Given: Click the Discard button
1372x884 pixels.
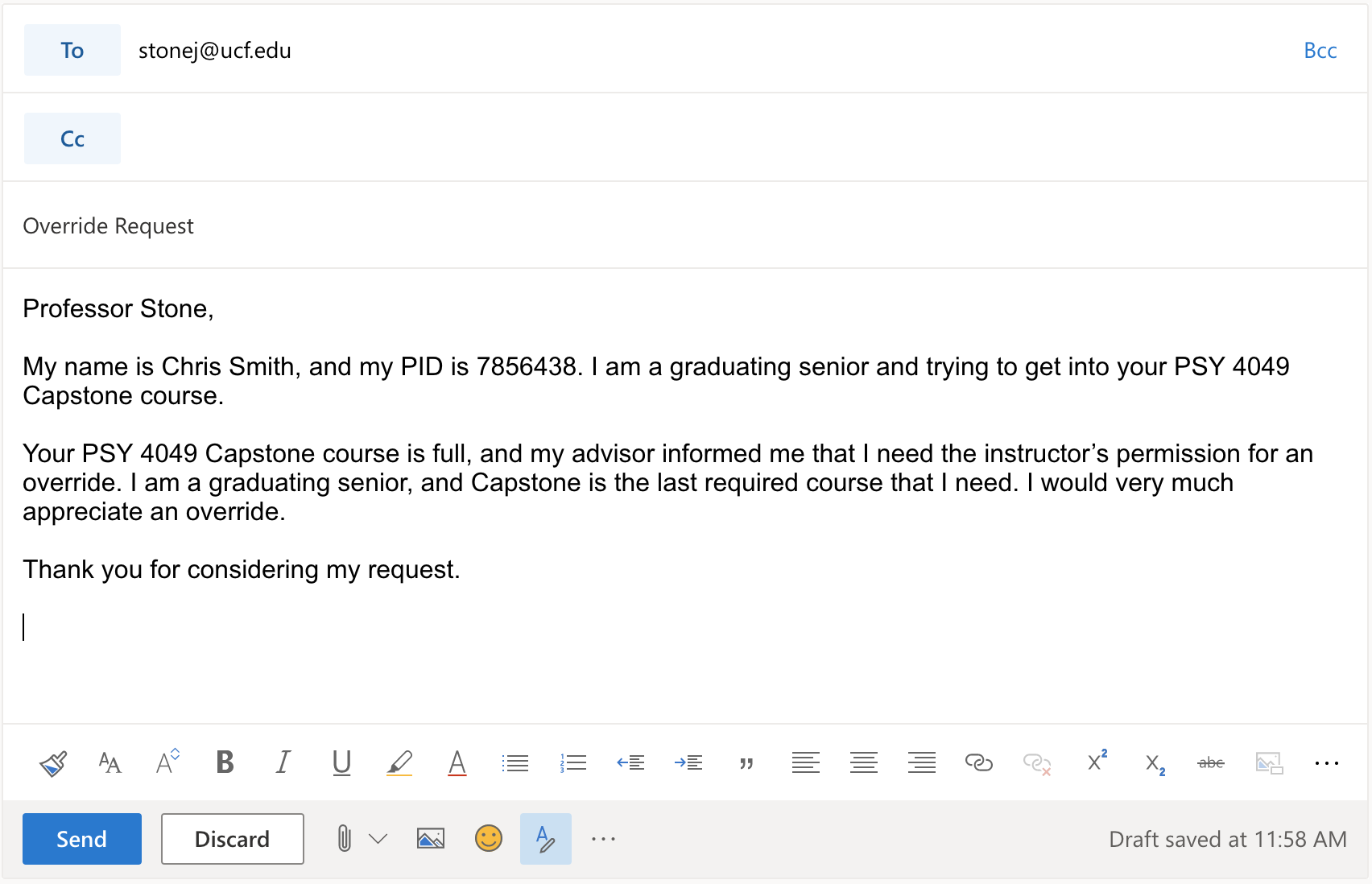Looking at the screenshot, I should [233, 839].
